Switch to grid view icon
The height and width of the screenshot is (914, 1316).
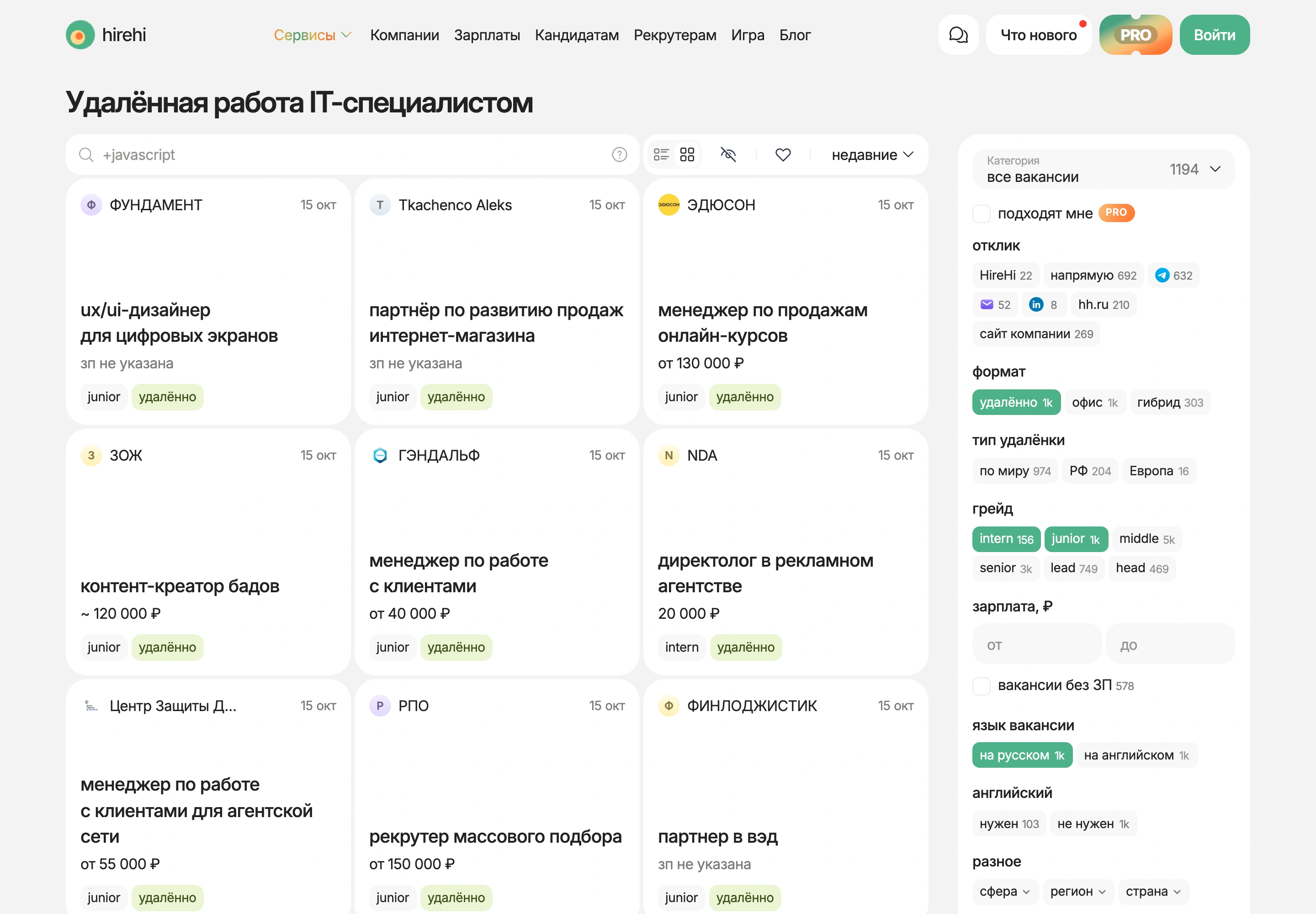click(687, 154)
